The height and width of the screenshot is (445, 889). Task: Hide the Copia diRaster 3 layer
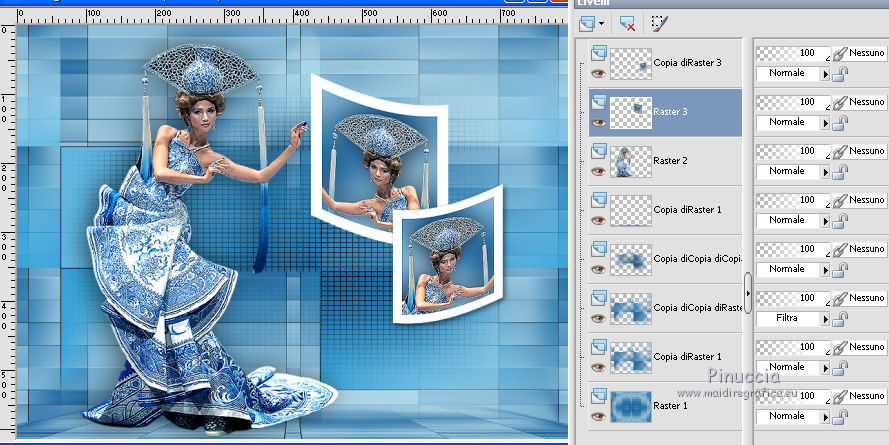598,73
